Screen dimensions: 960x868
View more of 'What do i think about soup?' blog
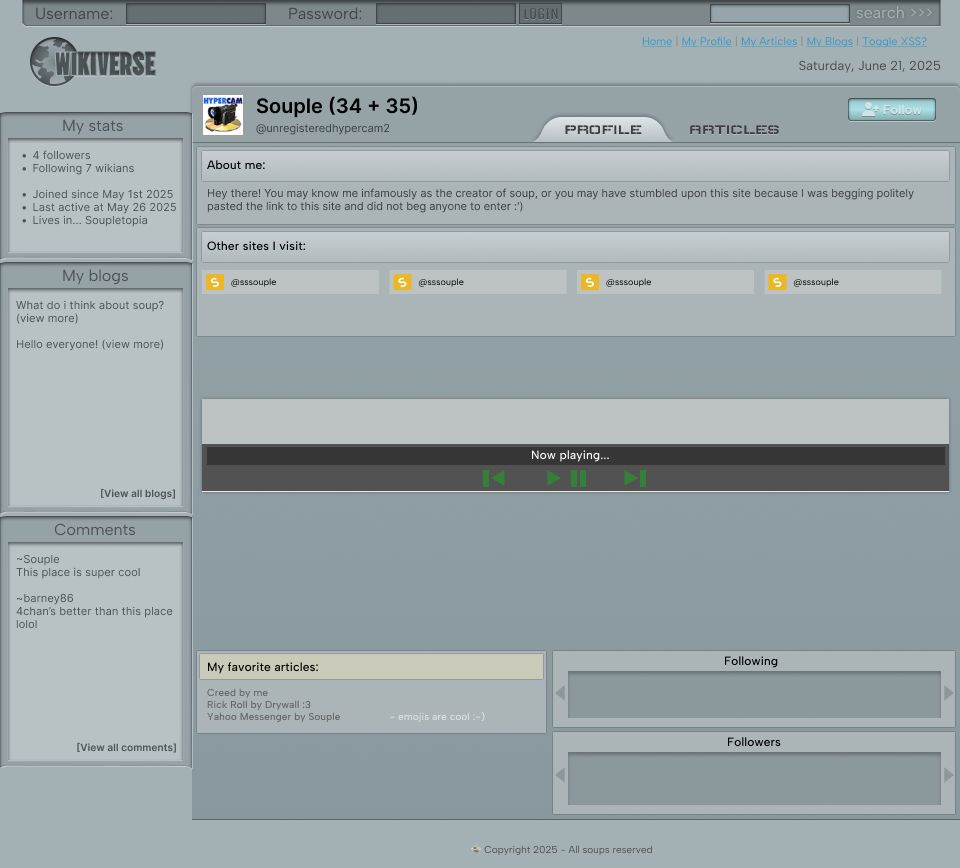(x=47, y=318)
